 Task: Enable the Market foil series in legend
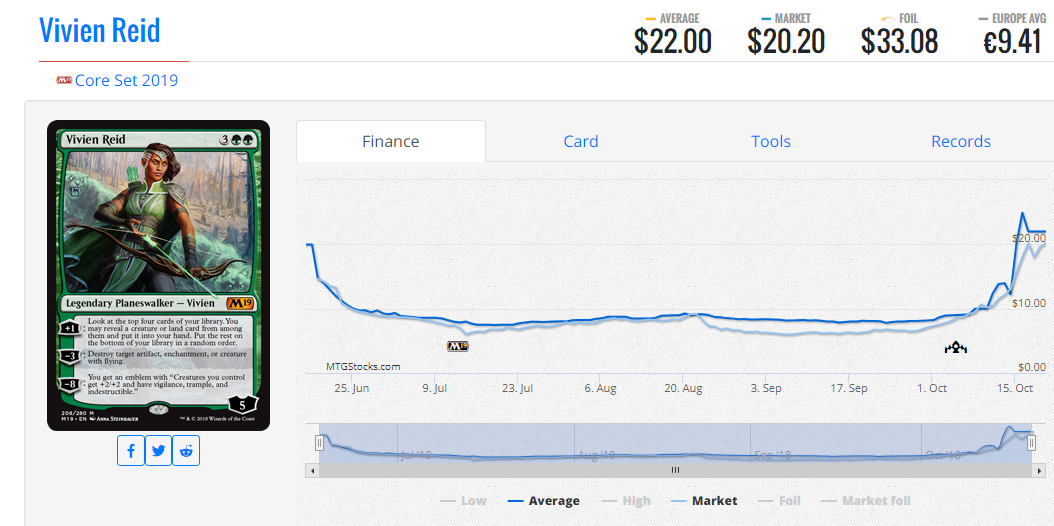[x=866, y=501]
